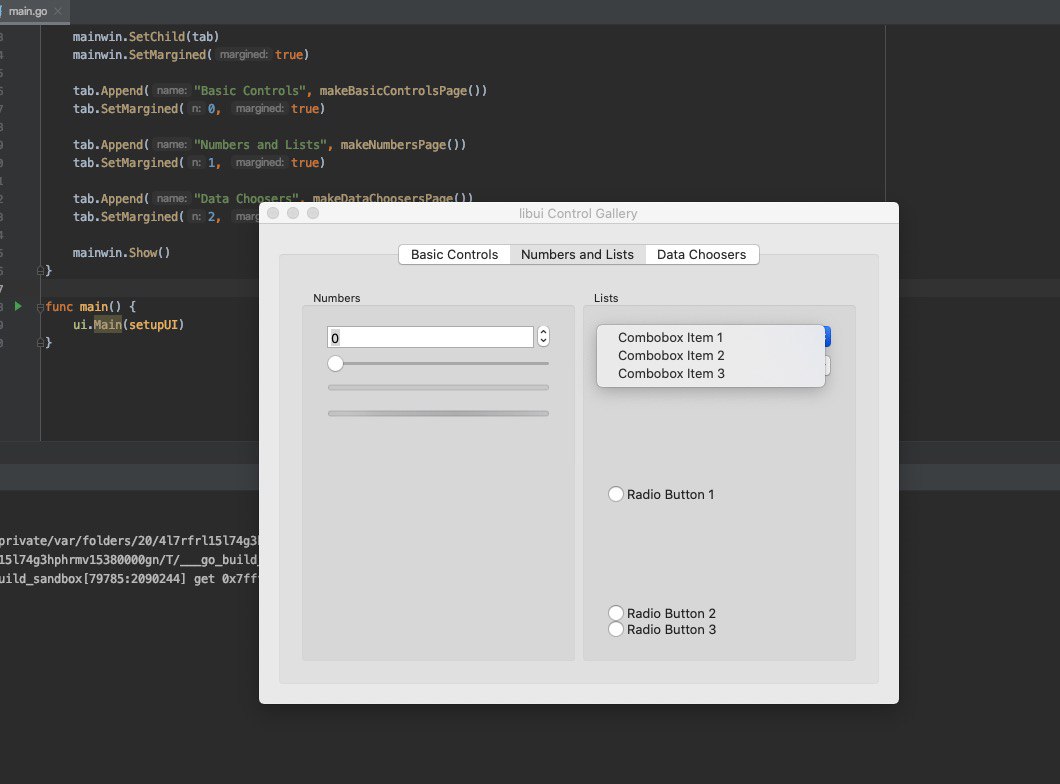The image size is (1060, 784).
Task: Click the progress bar below the slider
Action: pyautogui.click(x=438, y=388)
